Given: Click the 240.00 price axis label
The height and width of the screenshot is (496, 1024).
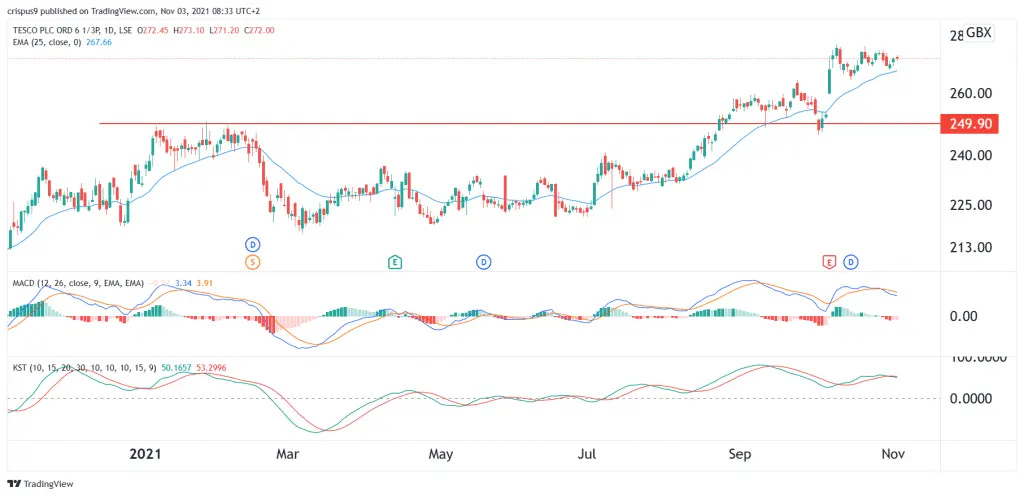Looking at the screenshot, I should pyautogui.click(x=970, y=155).
